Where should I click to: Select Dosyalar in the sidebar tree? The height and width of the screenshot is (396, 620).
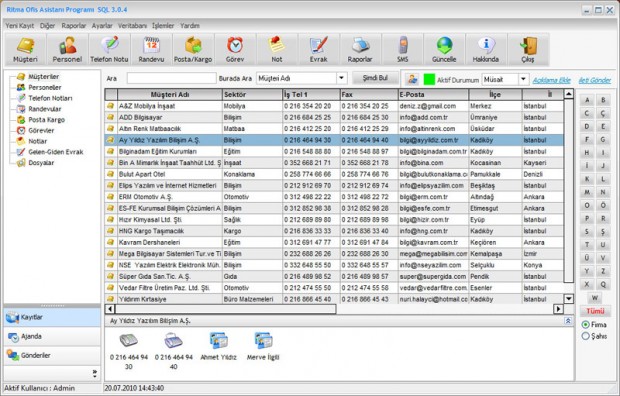41,163
